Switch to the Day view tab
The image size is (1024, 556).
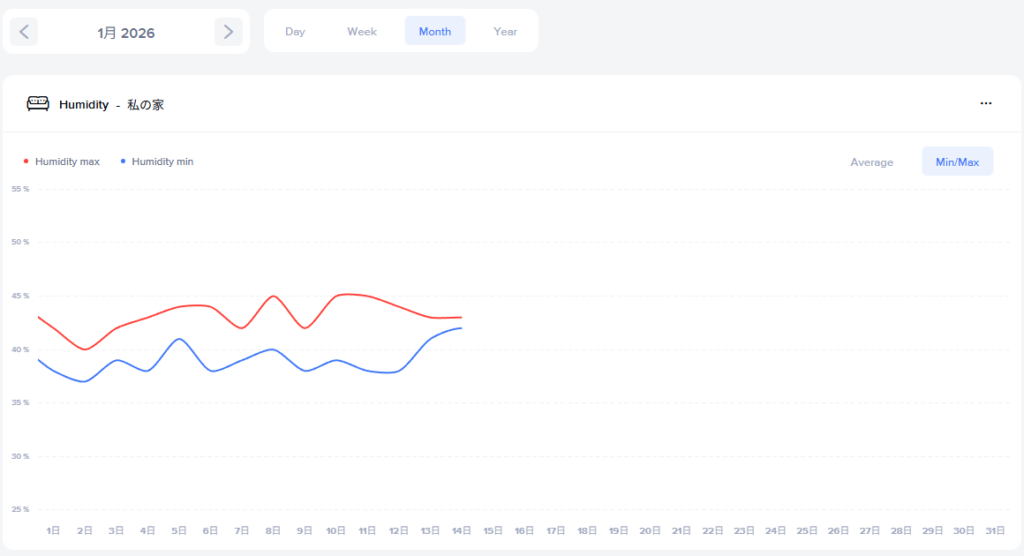pyautogui.click(x=295, y=32)
